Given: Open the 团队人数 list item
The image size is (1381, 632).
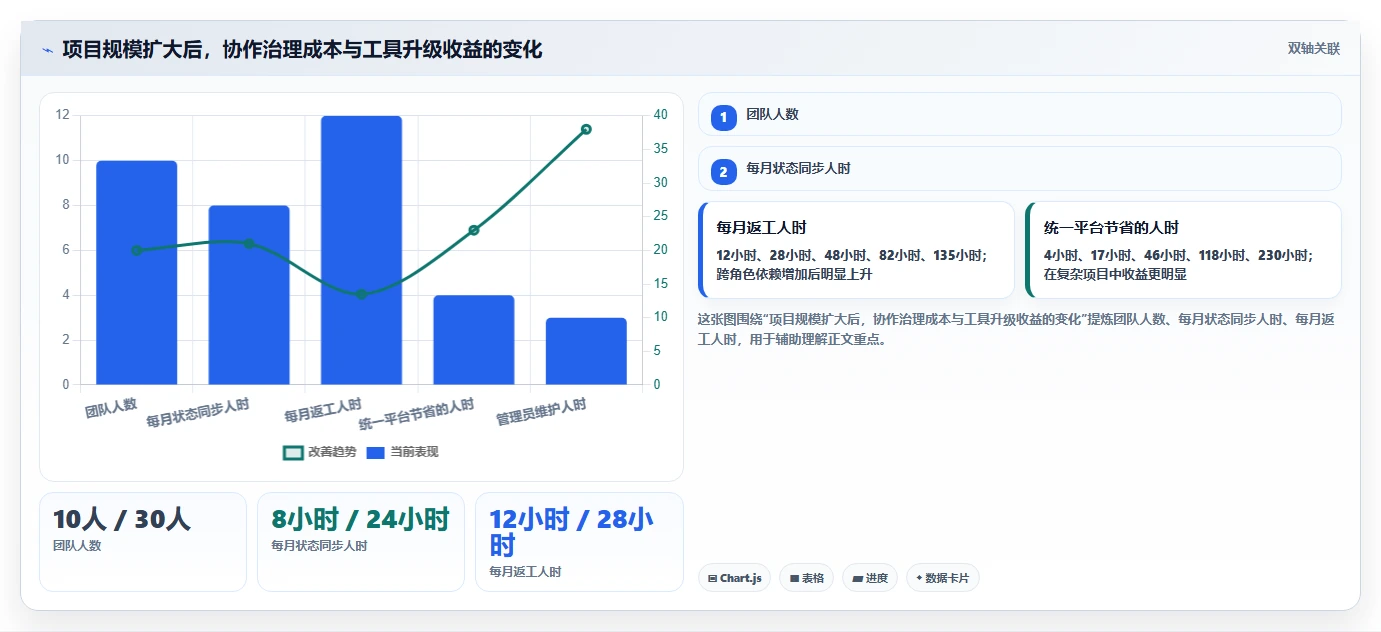Looking at the screenshot, I should [x=1019, y=114].
